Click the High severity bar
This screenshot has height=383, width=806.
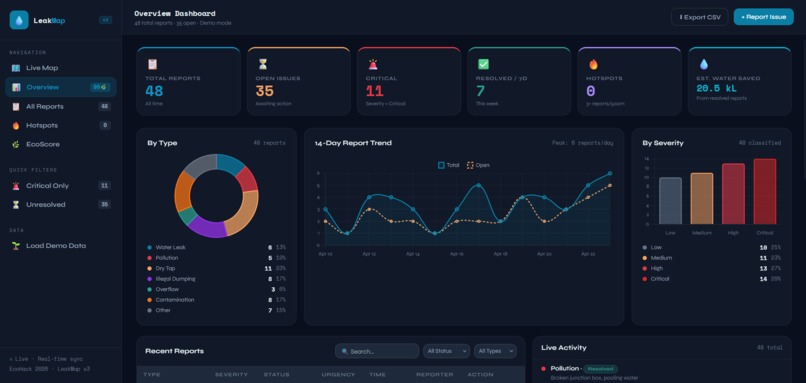733,194
